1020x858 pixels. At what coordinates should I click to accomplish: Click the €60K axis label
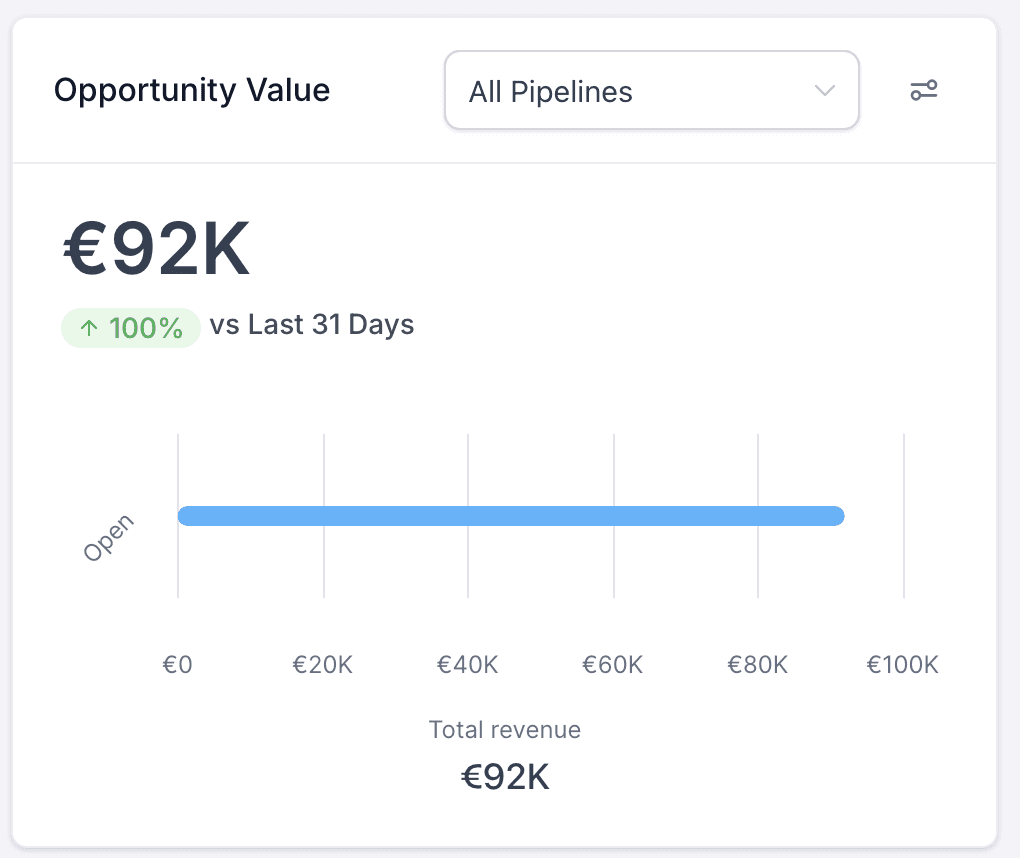click(x=613, y=665)
